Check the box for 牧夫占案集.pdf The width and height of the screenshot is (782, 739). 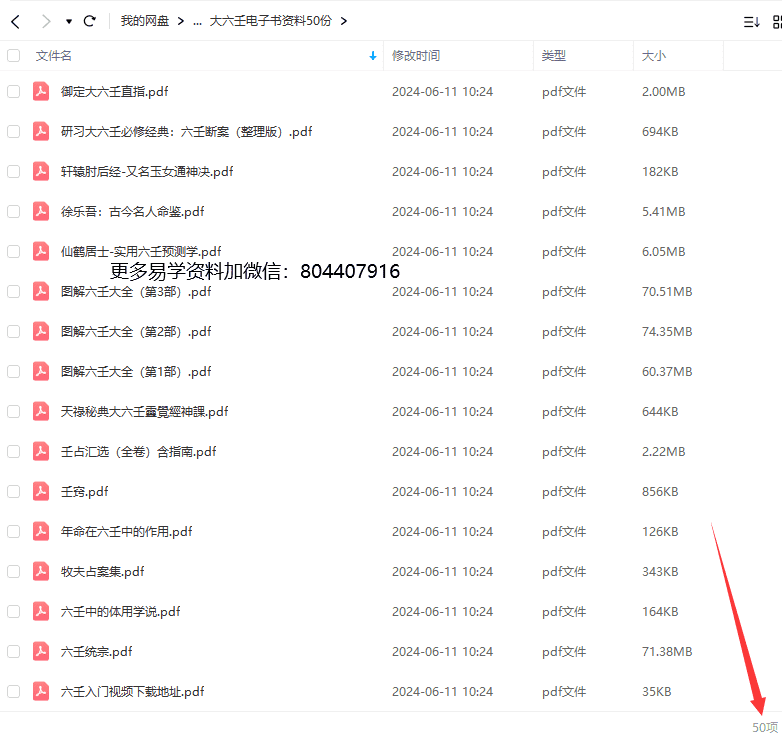point(14,571)
